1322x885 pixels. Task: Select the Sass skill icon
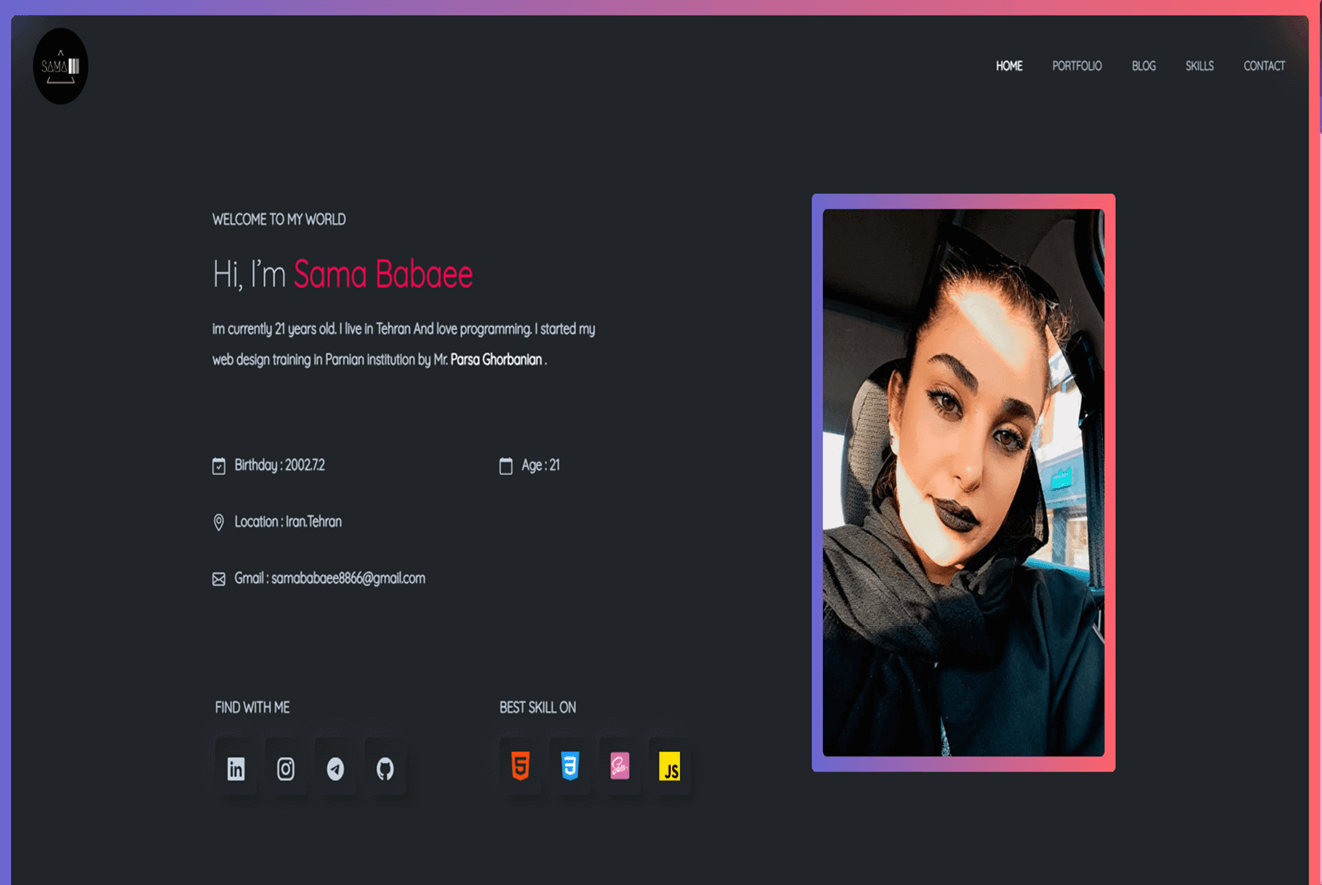coord(620,766)
